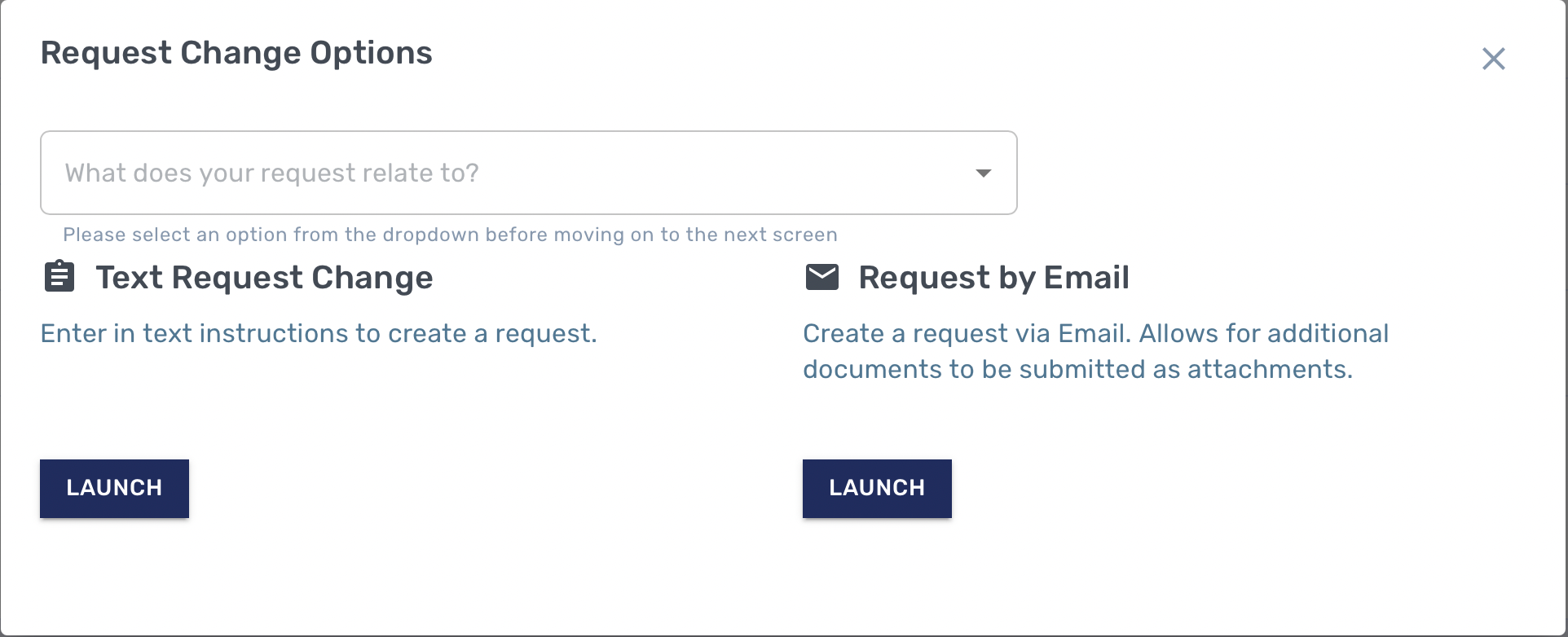Click the word "Options" in the dialog title
Viewport: 1568px width, 637px height.
pyautogui.click(x=371, y=53)
